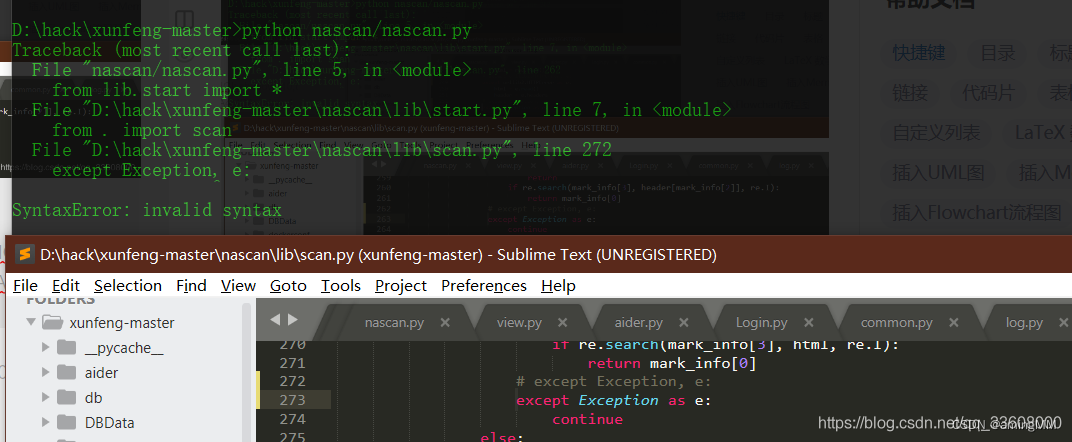The image size is (1072, 442).
Task: Go to next tab with right arrow
Action: (293, 319)
